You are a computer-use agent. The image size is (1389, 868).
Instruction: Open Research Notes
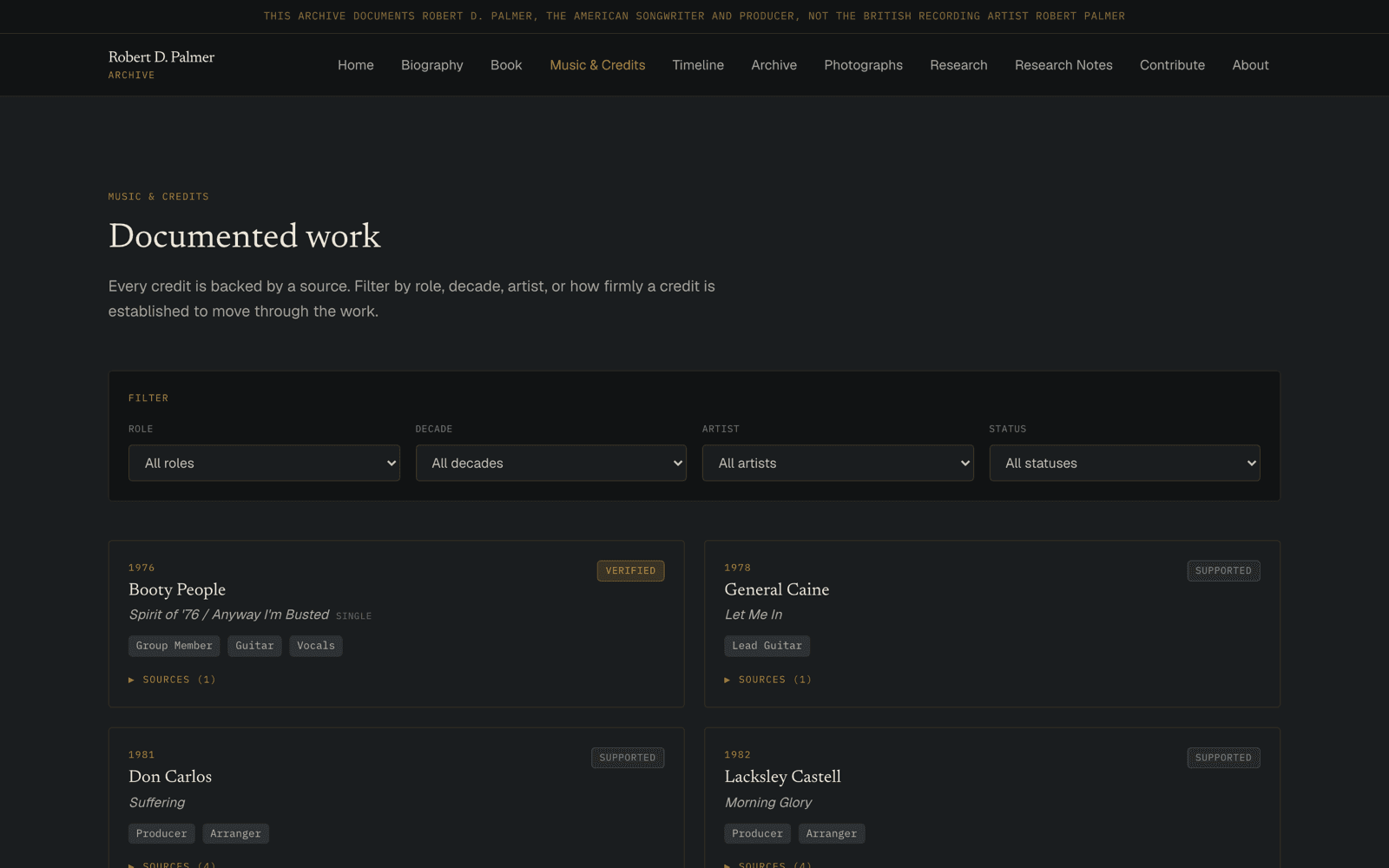(1063, 65)
